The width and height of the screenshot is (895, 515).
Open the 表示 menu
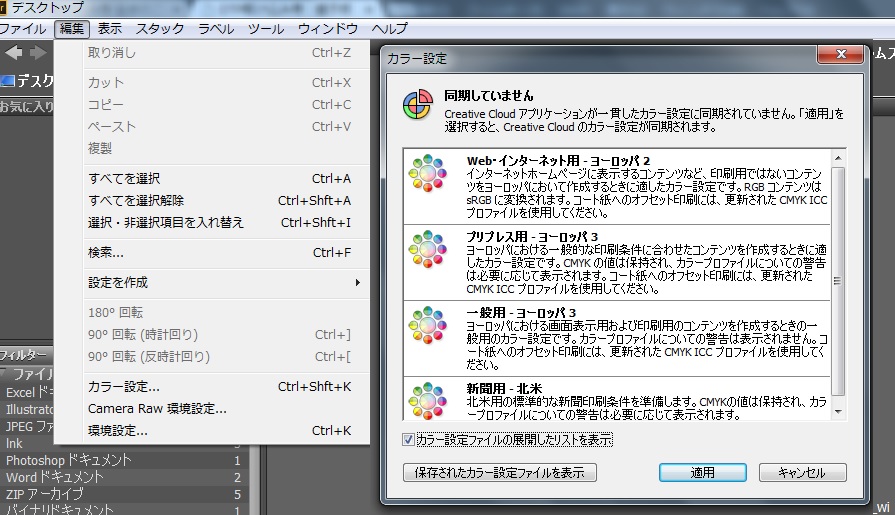coord(110,29)
